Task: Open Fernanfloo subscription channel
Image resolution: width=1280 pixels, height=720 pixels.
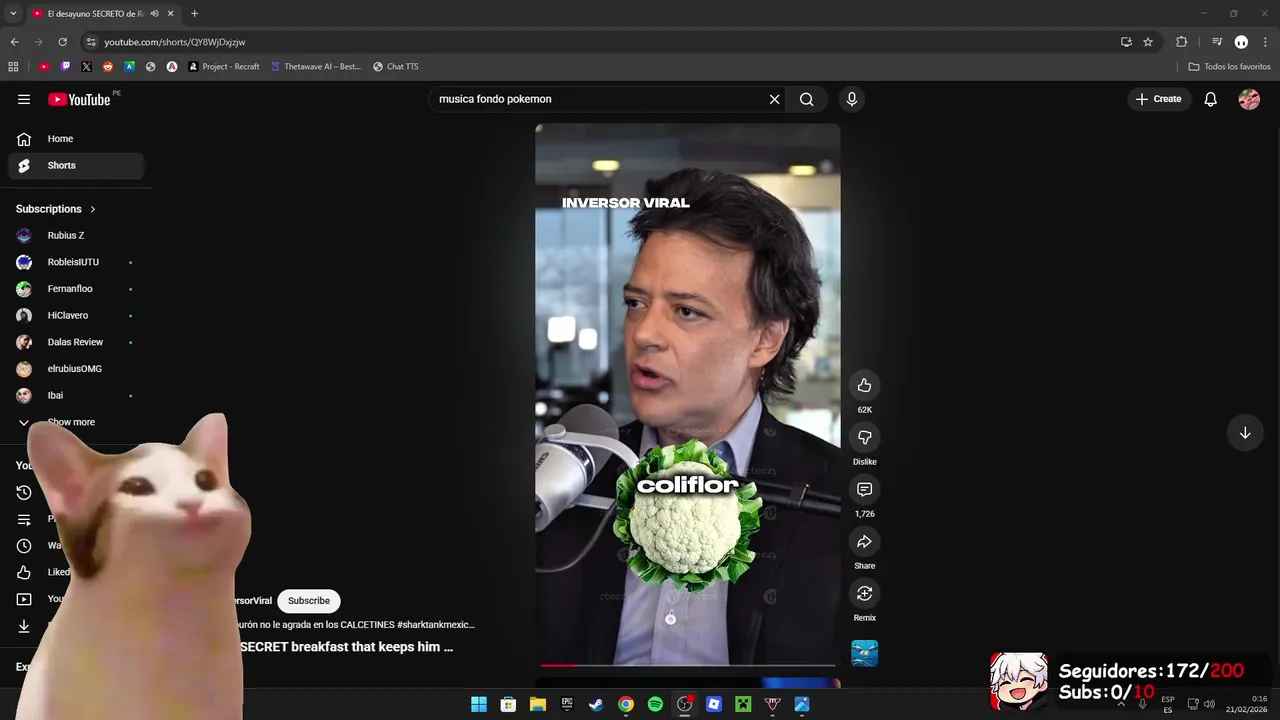Action: point(76,289)
